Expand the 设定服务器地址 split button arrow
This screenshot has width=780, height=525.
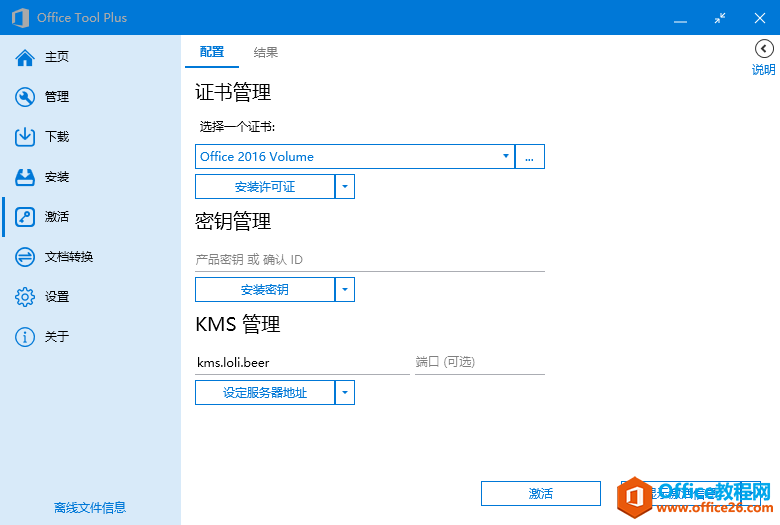point(345,393)
